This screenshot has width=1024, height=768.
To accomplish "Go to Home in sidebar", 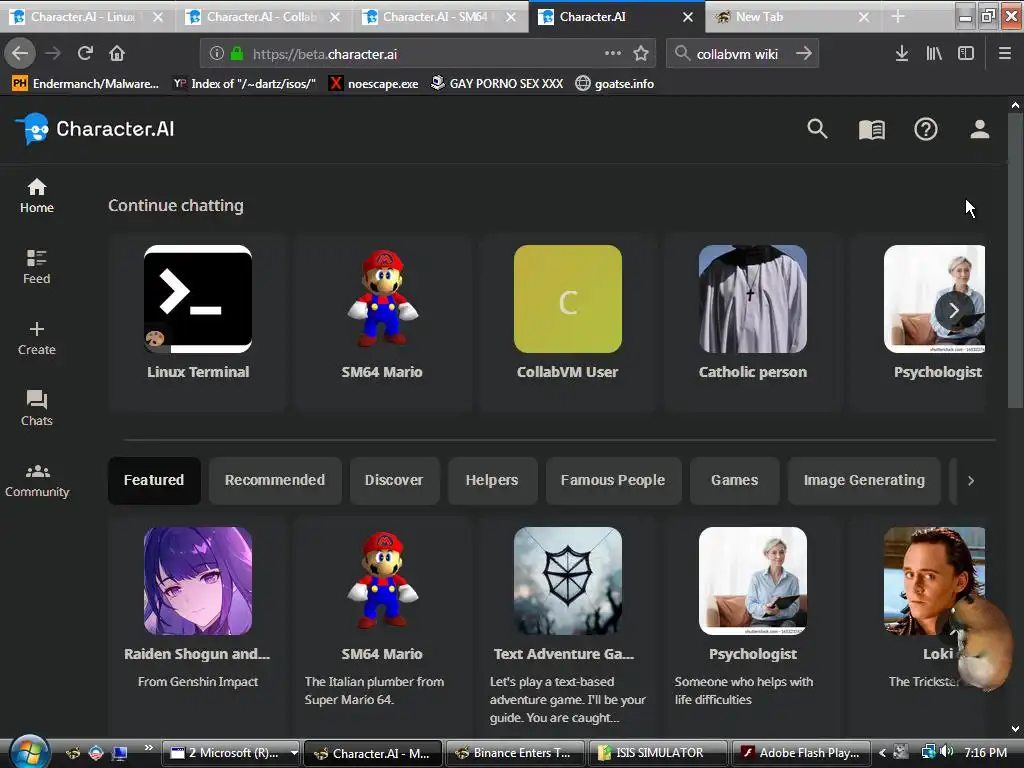I will (x=37, y=195).
